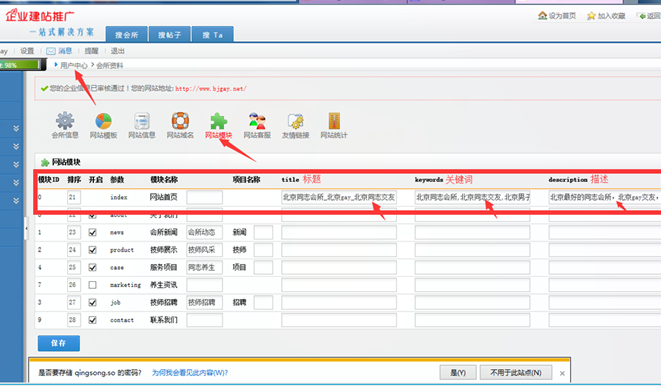Click the 联系我们 module name text

click(164, 320)
